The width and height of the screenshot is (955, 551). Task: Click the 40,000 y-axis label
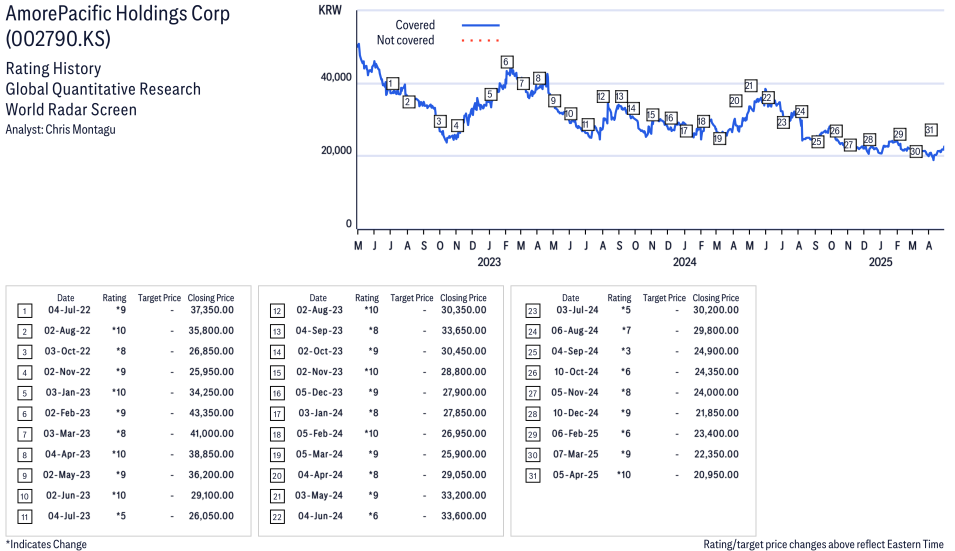(336, 77)
